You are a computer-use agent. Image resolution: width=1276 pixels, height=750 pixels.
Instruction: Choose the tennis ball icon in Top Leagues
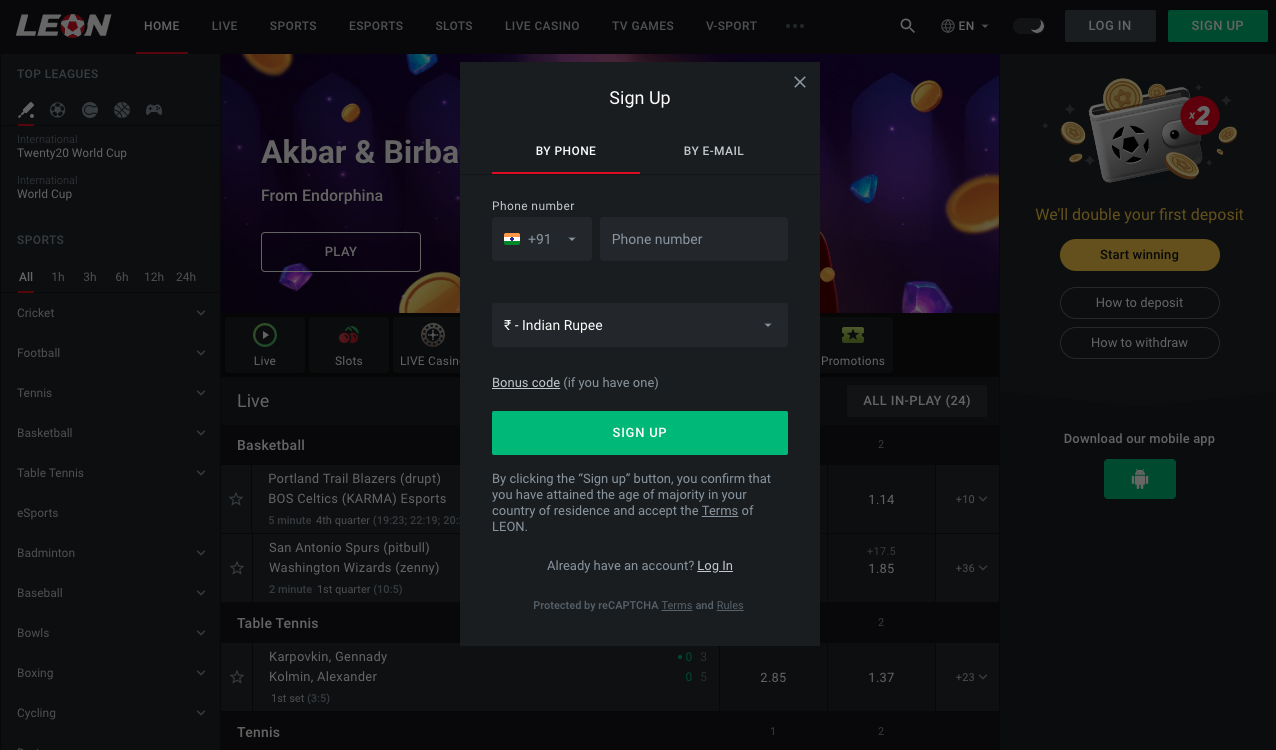90,110
